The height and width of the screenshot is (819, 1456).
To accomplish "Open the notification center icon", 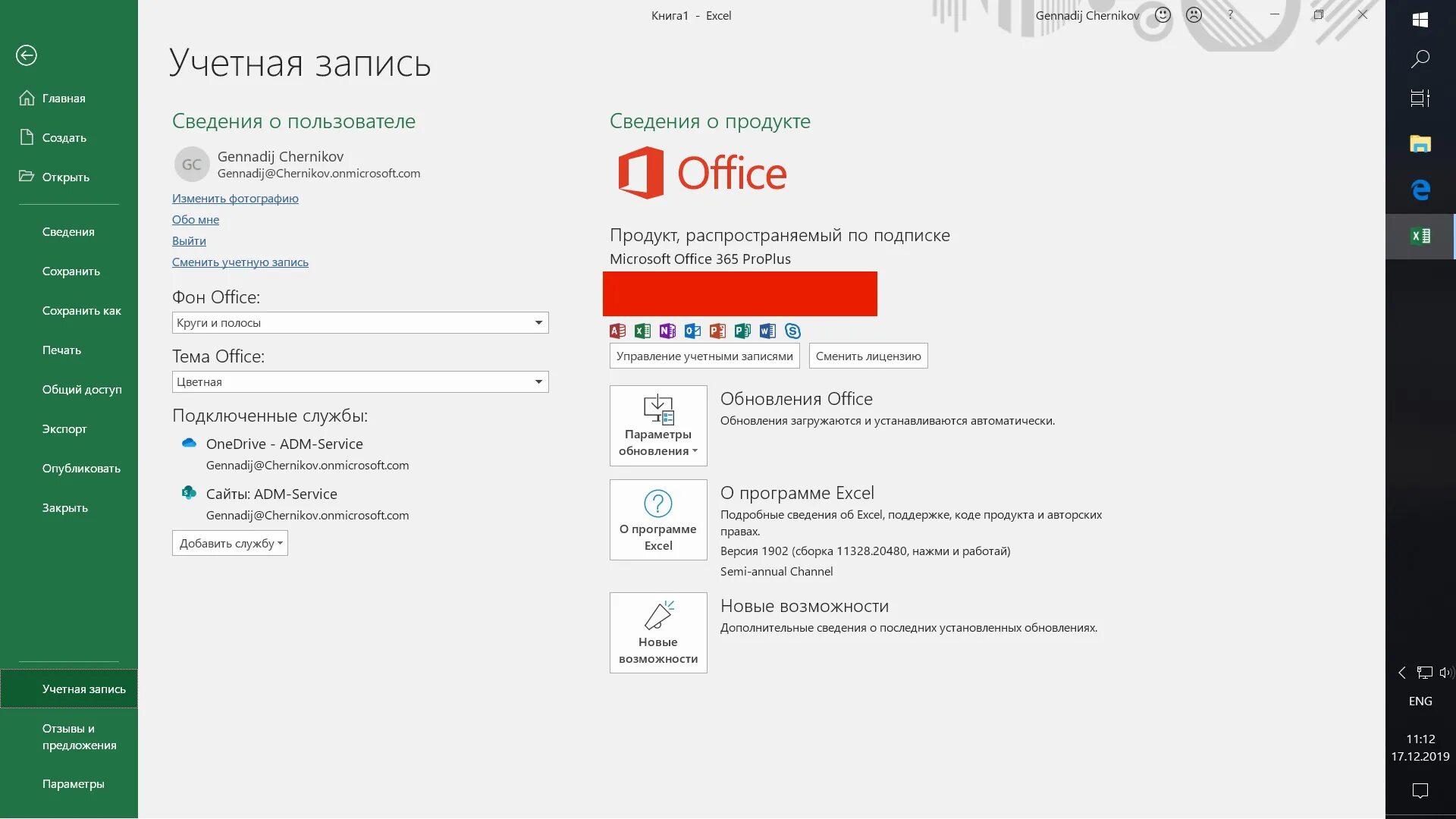I will click(x=1420, y=791).
